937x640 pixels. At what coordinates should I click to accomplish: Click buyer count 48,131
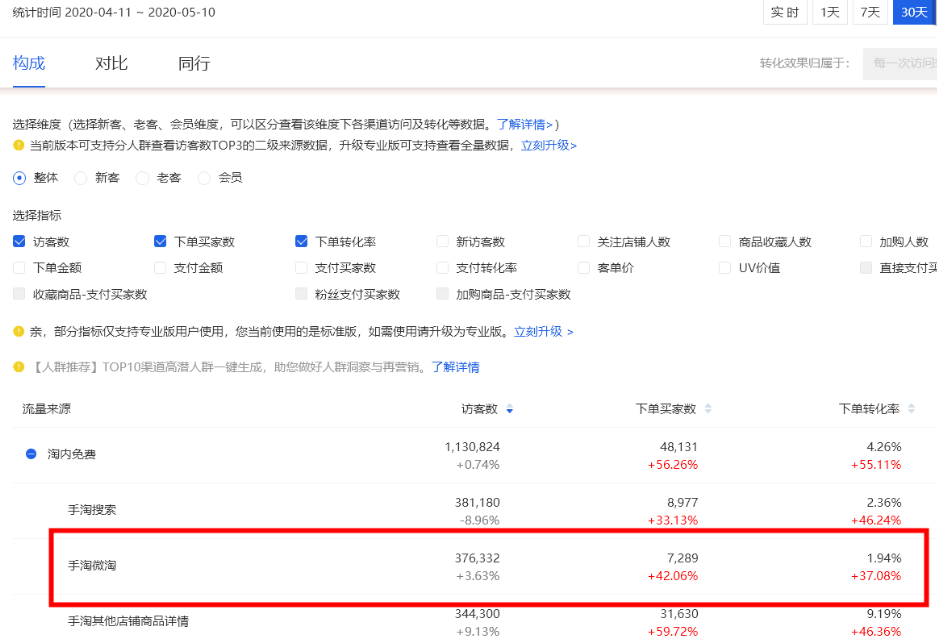click(679, 447)
